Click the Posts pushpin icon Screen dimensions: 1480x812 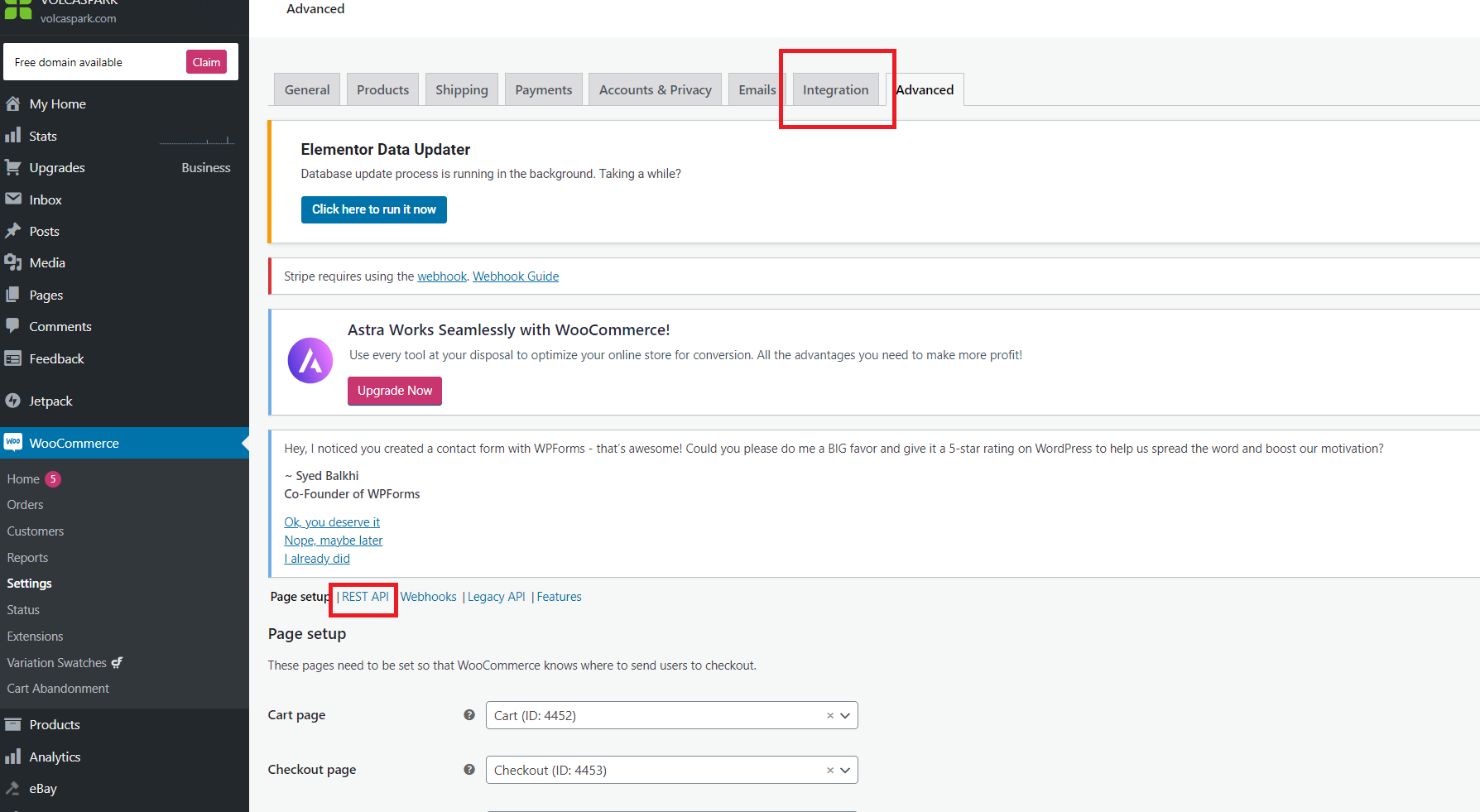13,231
